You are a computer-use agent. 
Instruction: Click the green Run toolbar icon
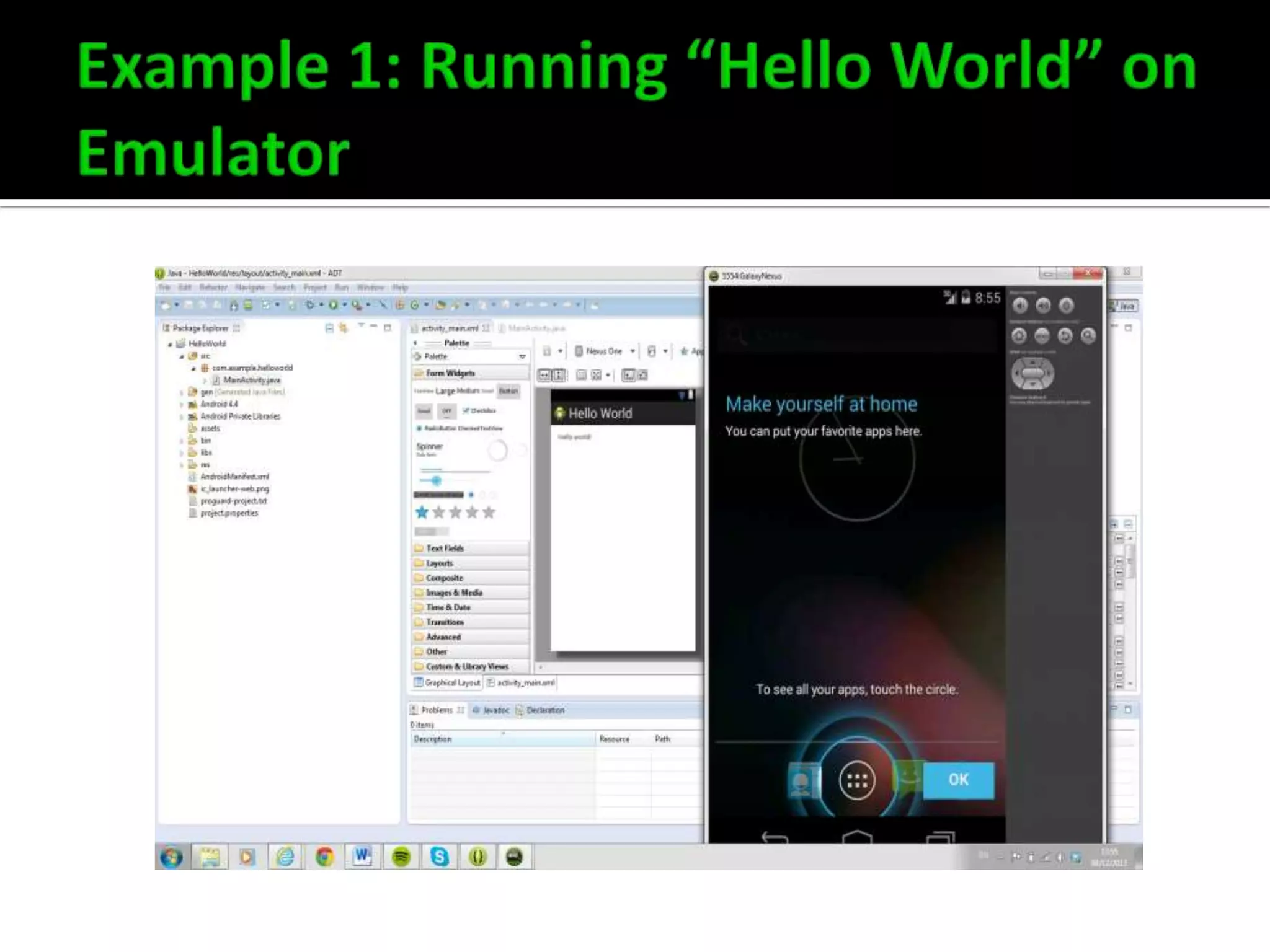pyautogui.click(x=334, y=305)
